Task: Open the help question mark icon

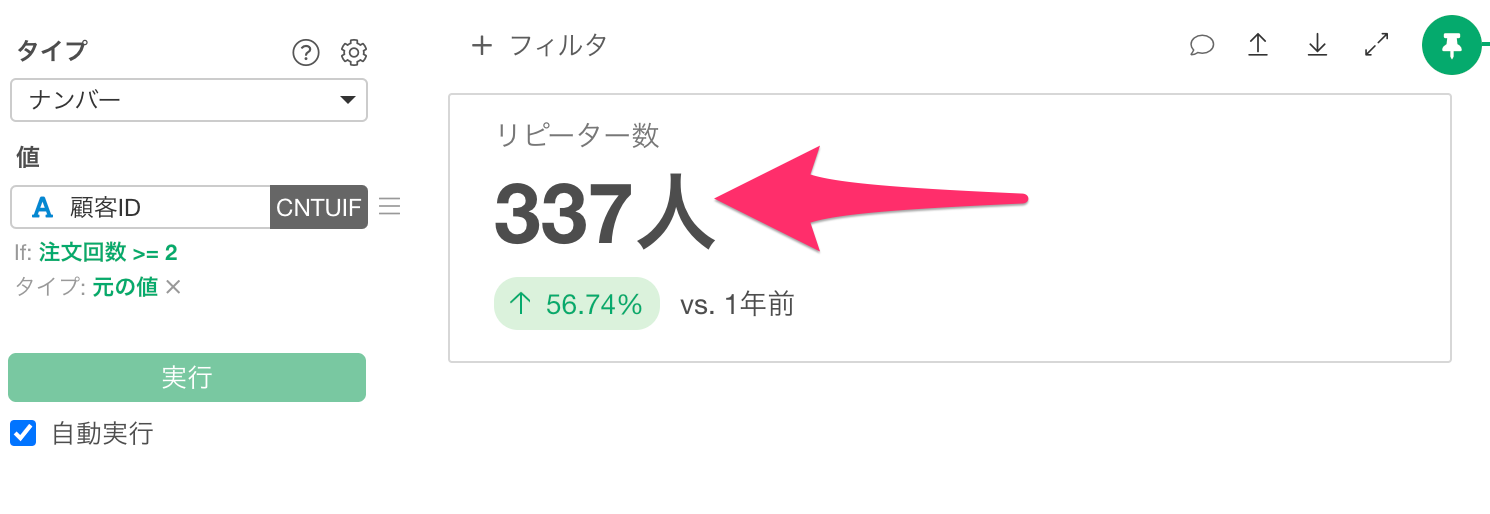Action: click(306, 52)
